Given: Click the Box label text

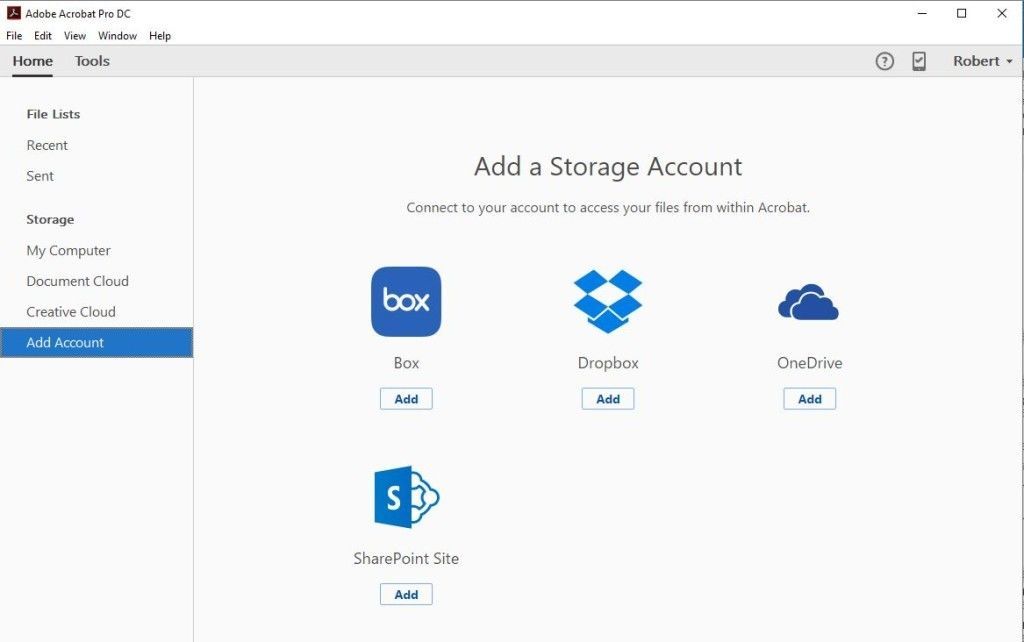Looking at the screenshot, I should pyautogui.click(x=406, y=363).
